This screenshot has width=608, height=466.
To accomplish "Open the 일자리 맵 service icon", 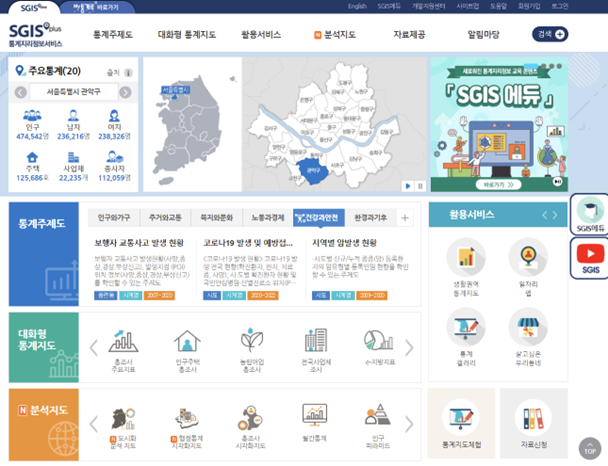I will pyautogui.click(x=528, y=257).
